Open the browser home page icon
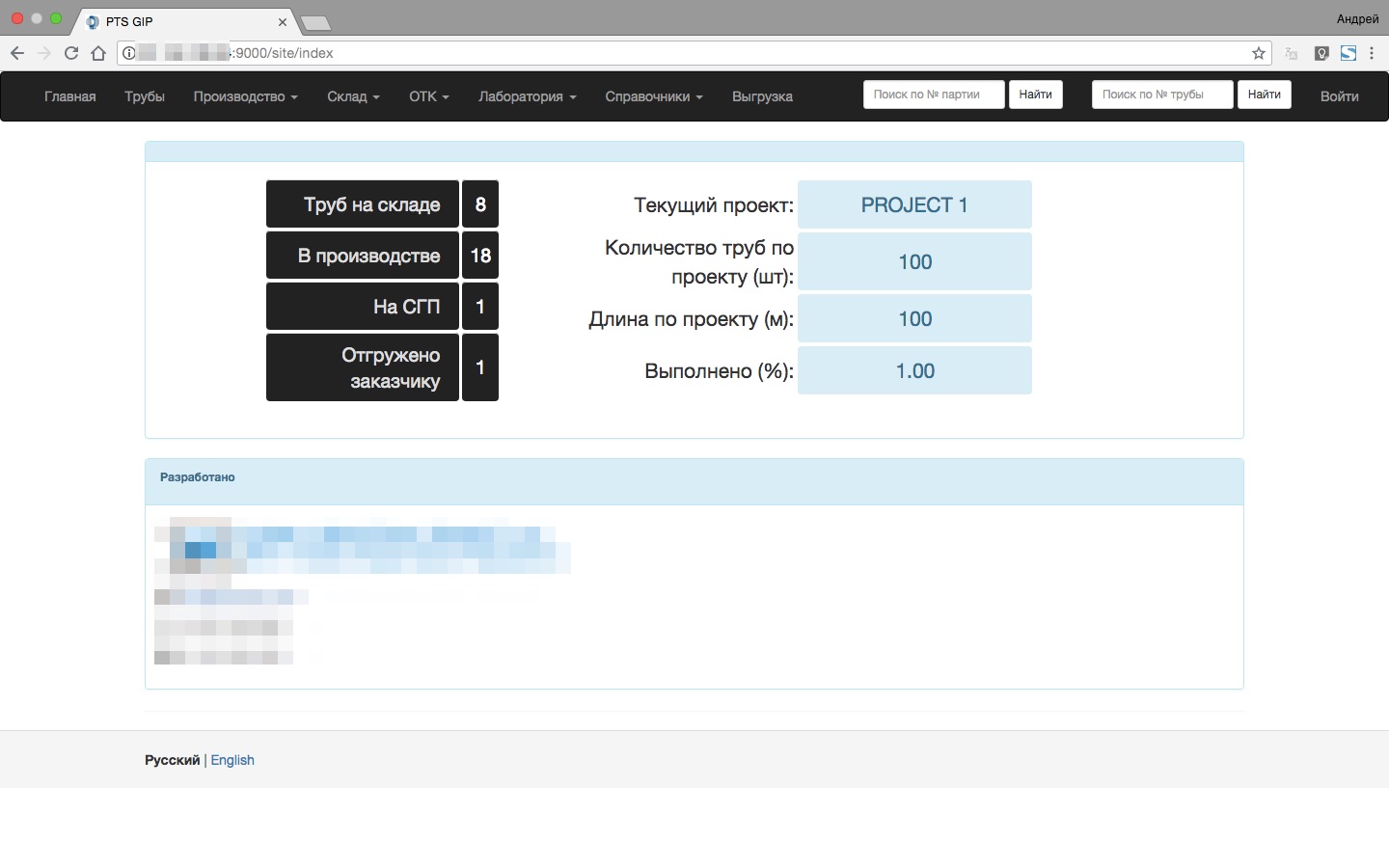This screenshot has width=1389, height=868. [98, 53]
